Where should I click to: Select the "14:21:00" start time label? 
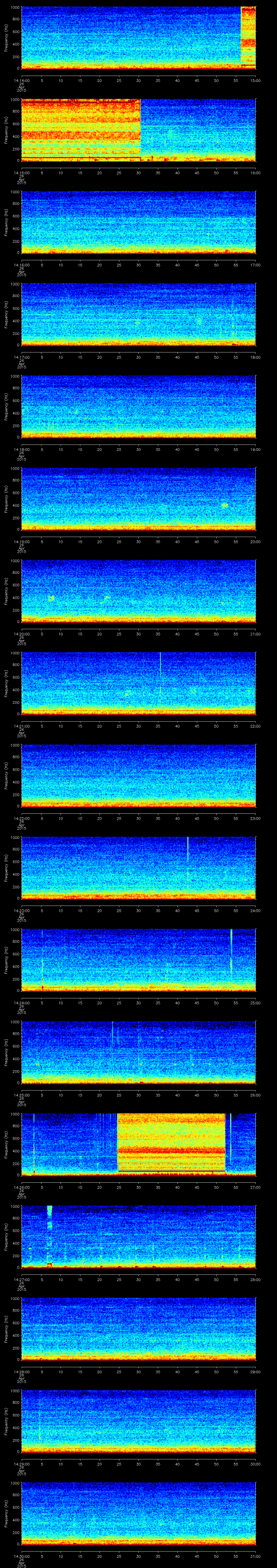(21, 726)
